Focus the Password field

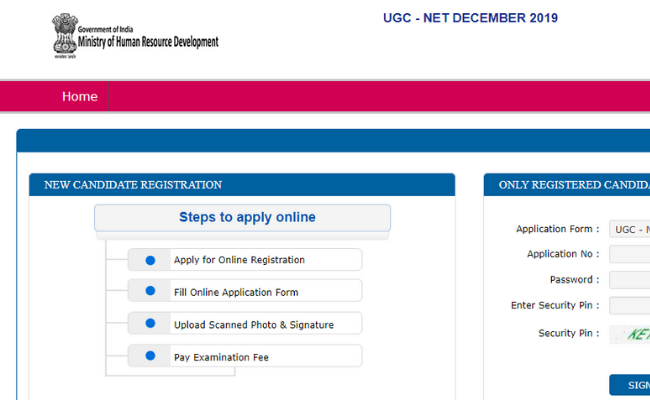coord(630,280)
